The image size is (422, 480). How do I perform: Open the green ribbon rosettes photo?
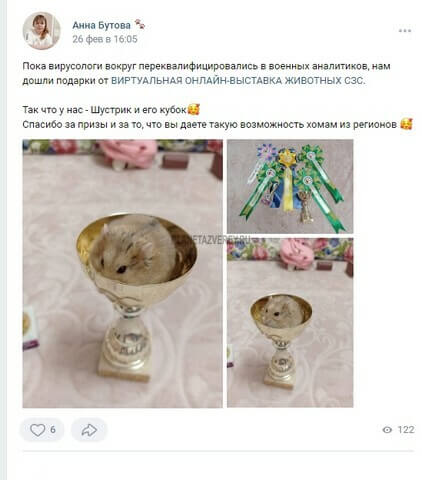[290, 186]
